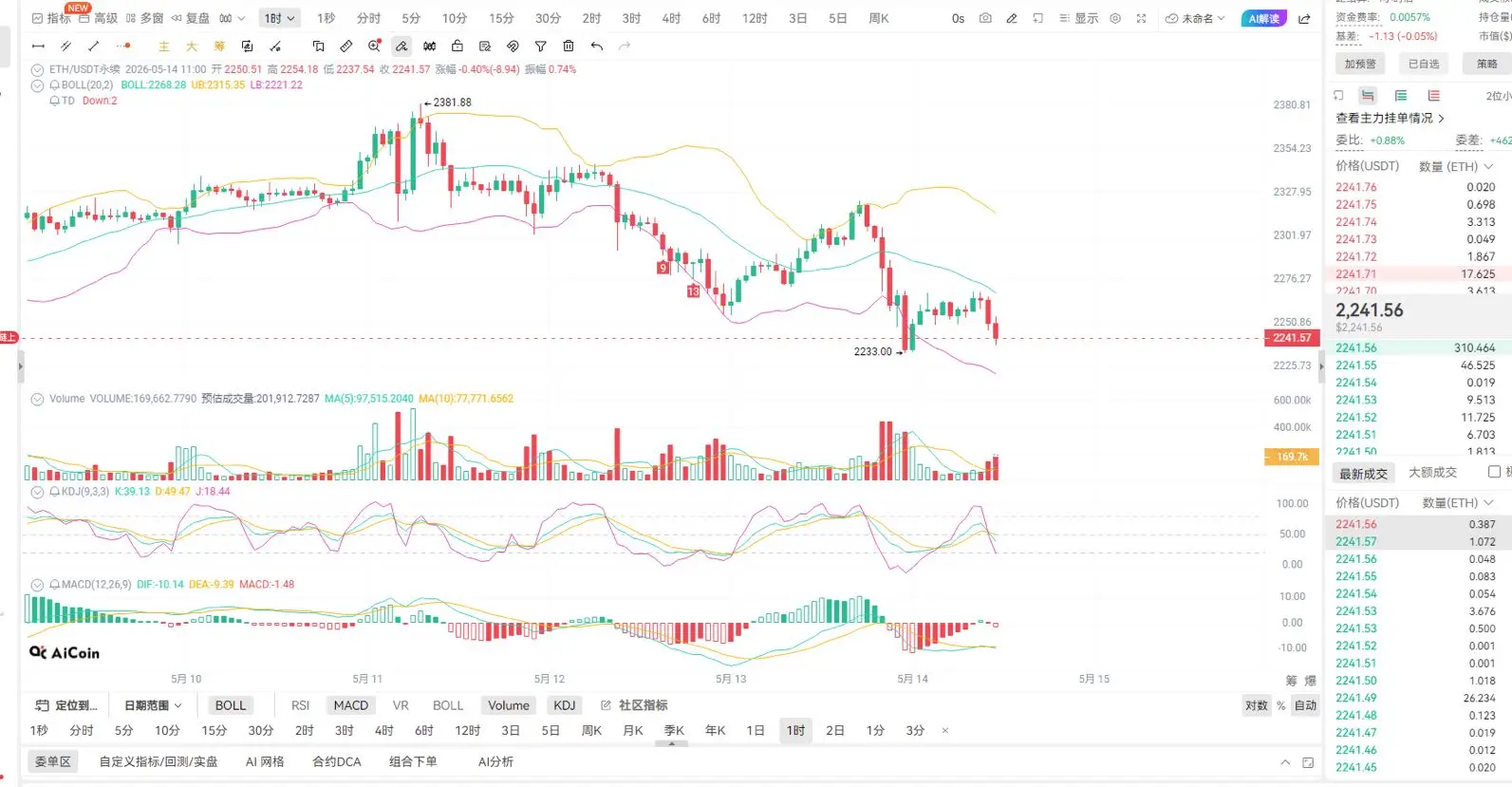Open chart settings target icon
1512x787 pixels.
1115,18
